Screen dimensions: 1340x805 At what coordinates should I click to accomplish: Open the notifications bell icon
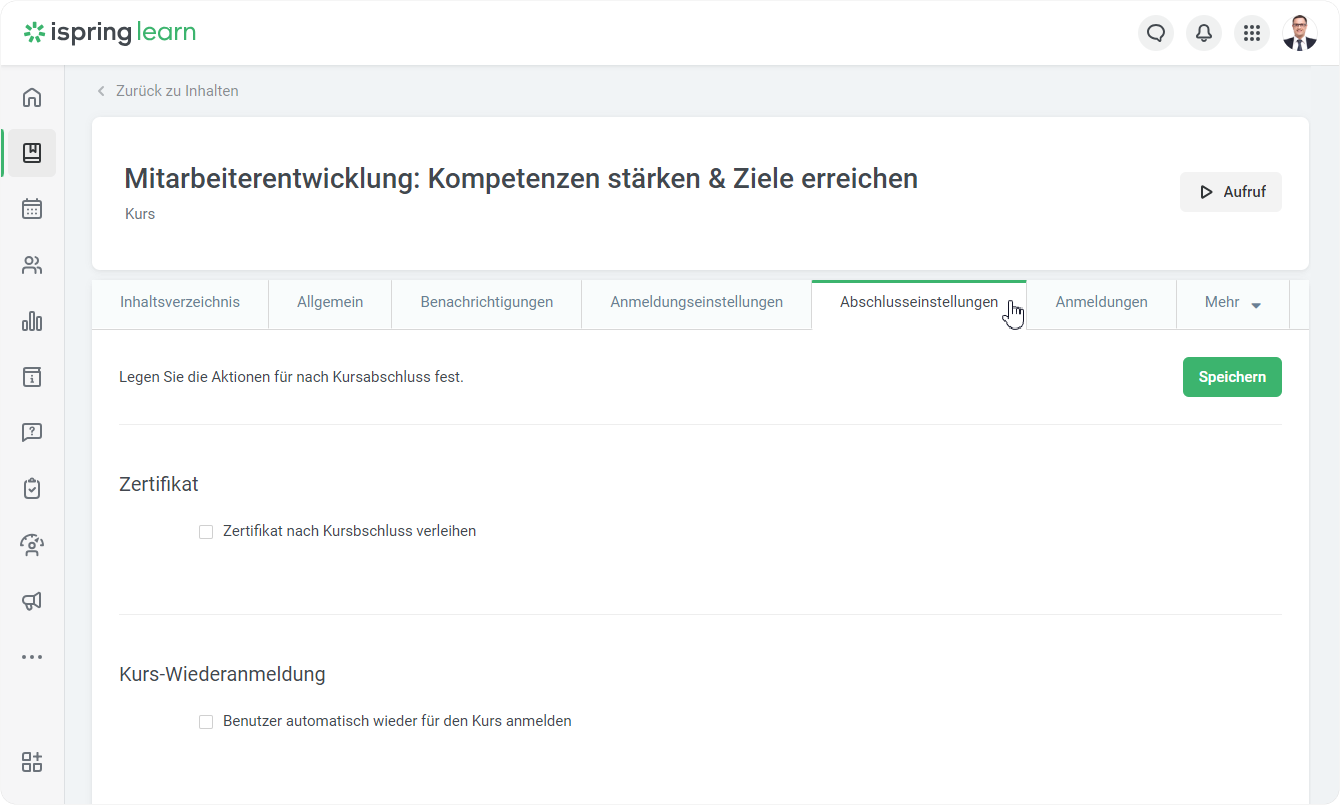coord(1204,33)
